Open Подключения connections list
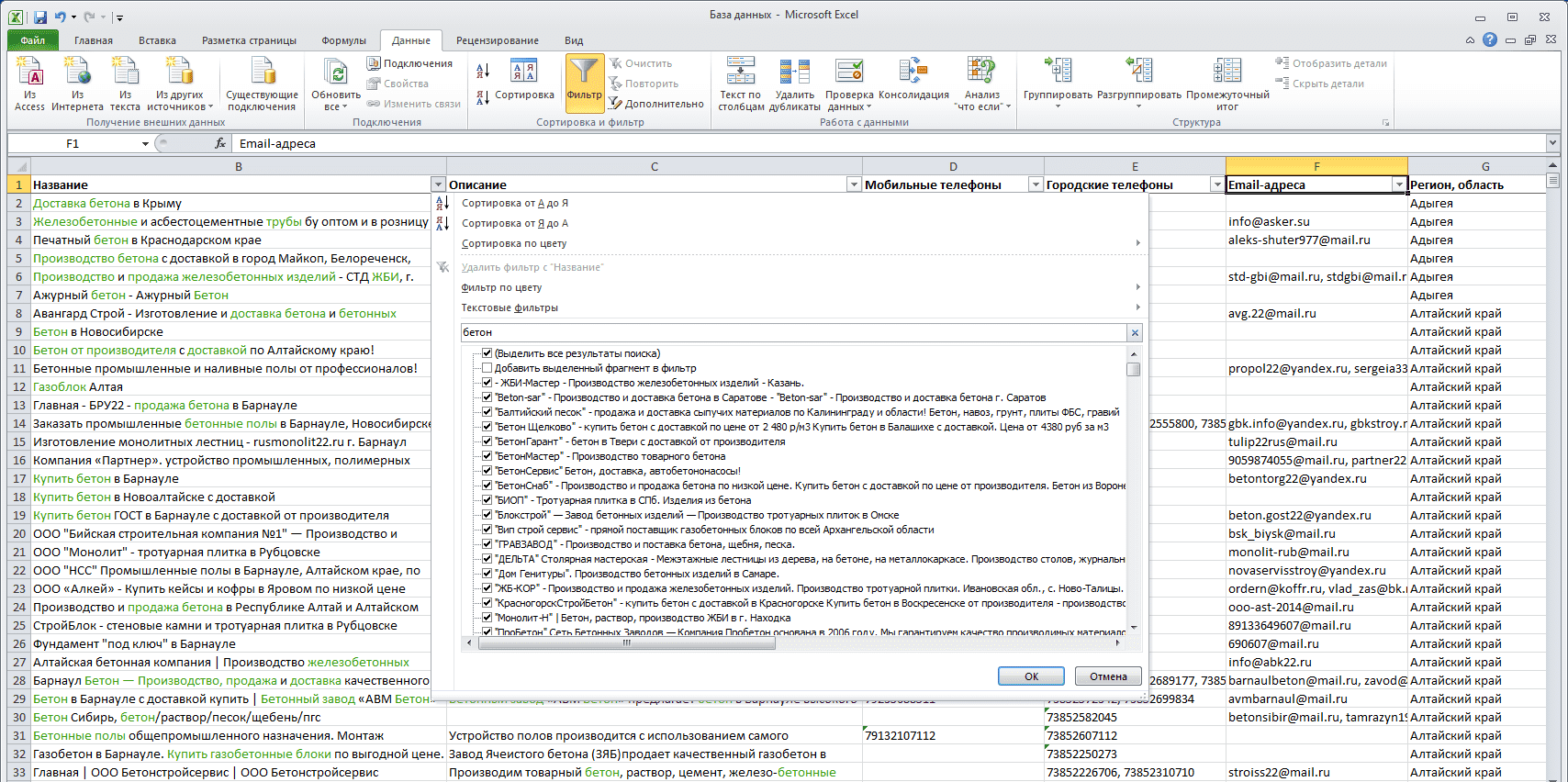This screenshot has width=1568, height=782. point(409,63)
